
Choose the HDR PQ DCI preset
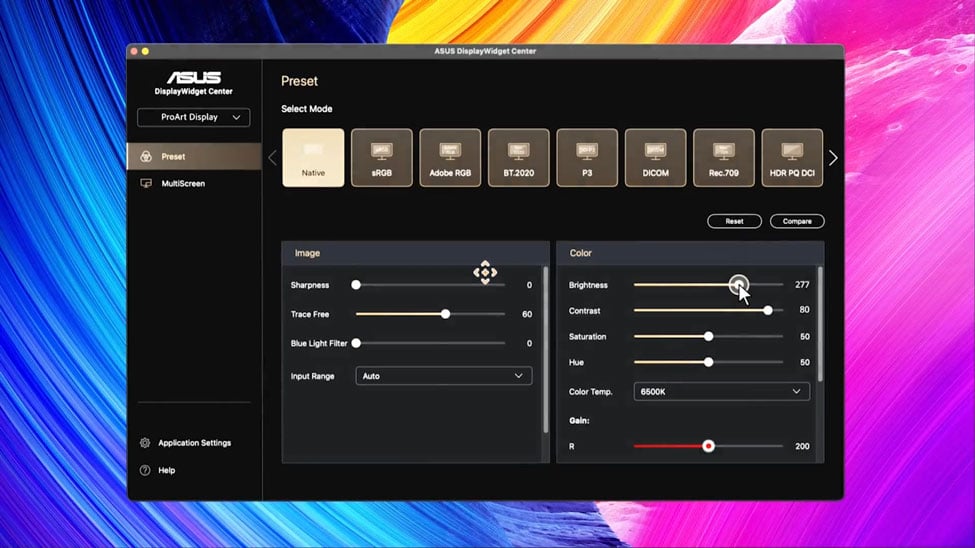[792, 157]
